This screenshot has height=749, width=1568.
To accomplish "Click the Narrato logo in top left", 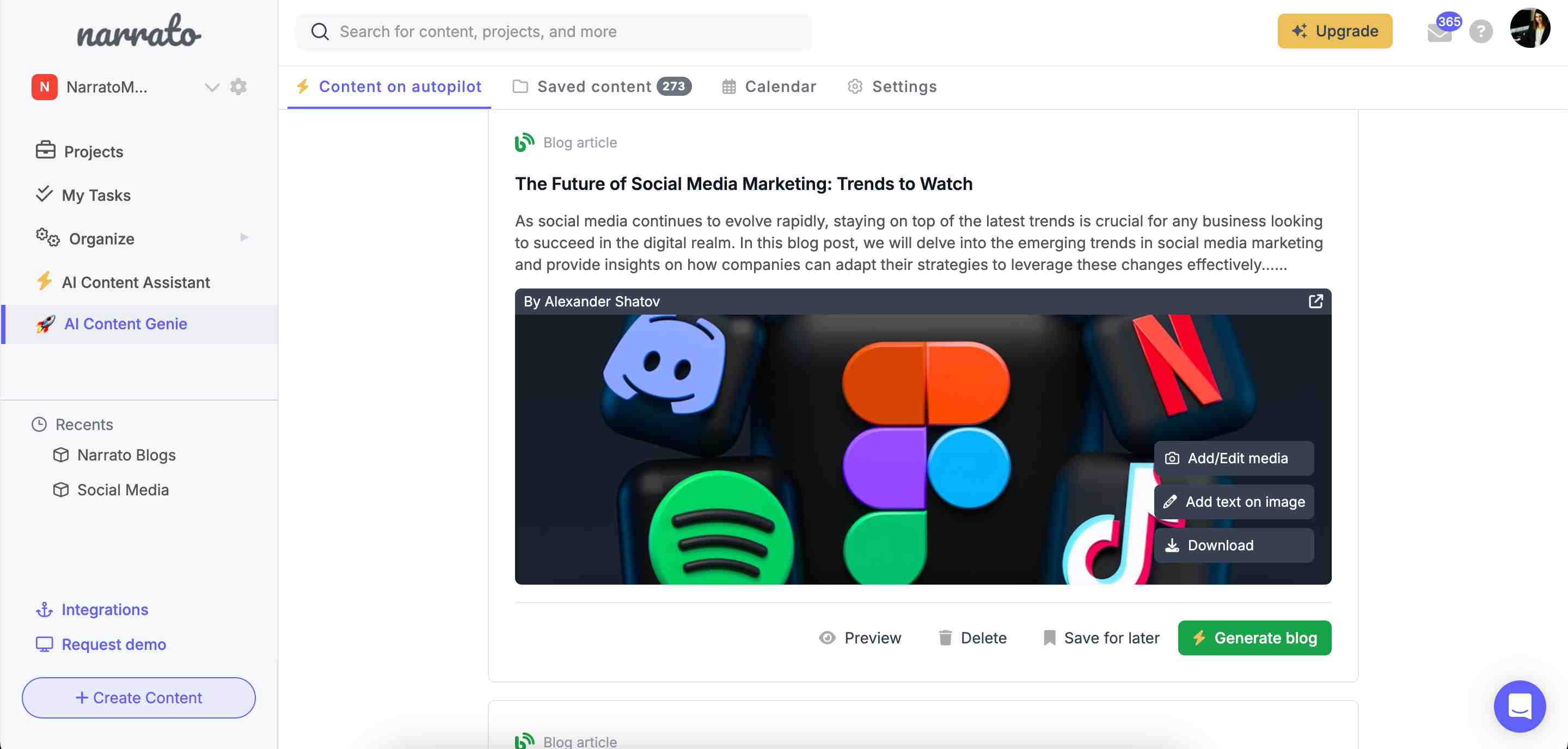I will (x=139, y=31).
